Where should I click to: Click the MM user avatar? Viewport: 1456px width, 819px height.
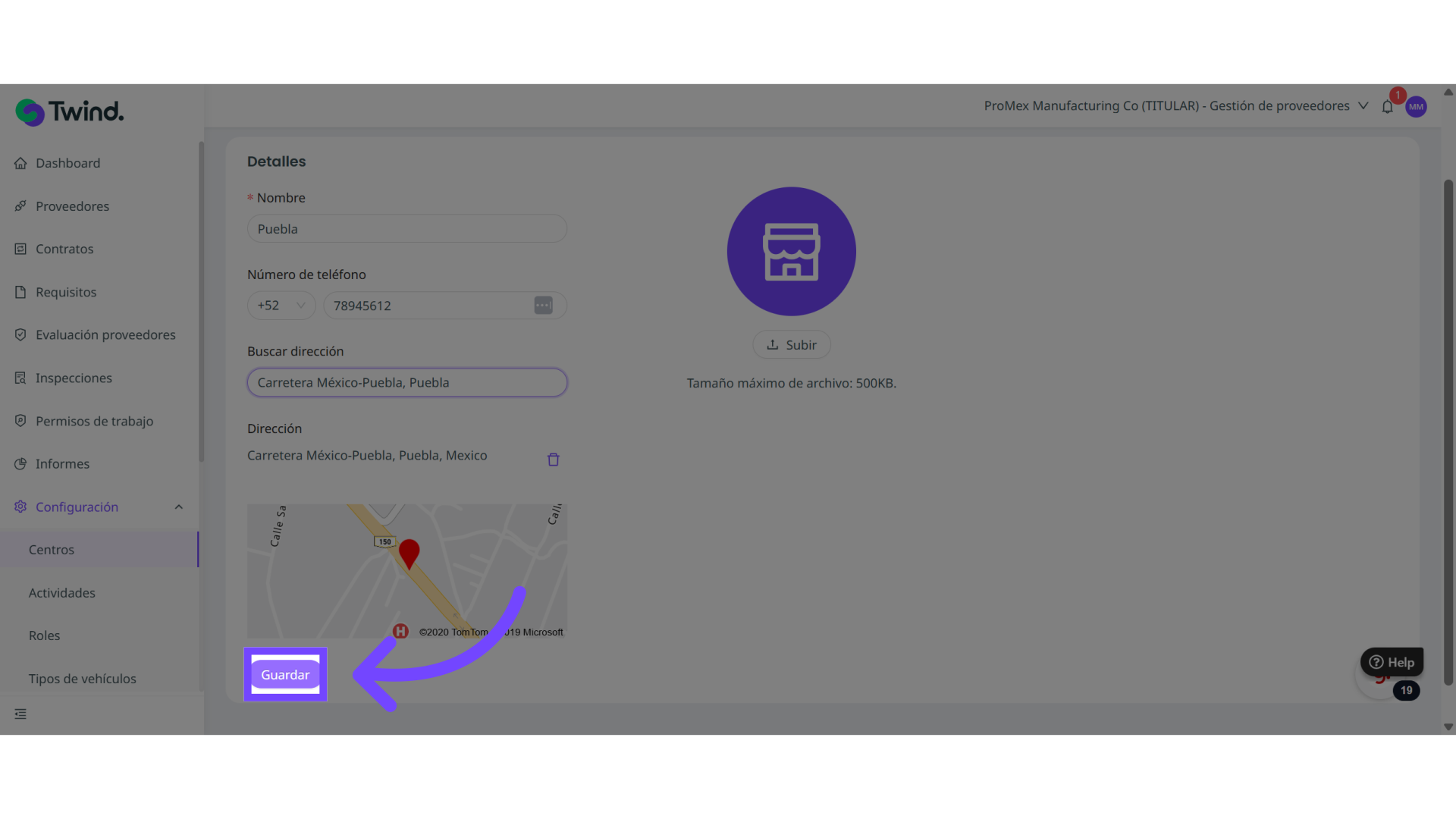click(1416, 107)
